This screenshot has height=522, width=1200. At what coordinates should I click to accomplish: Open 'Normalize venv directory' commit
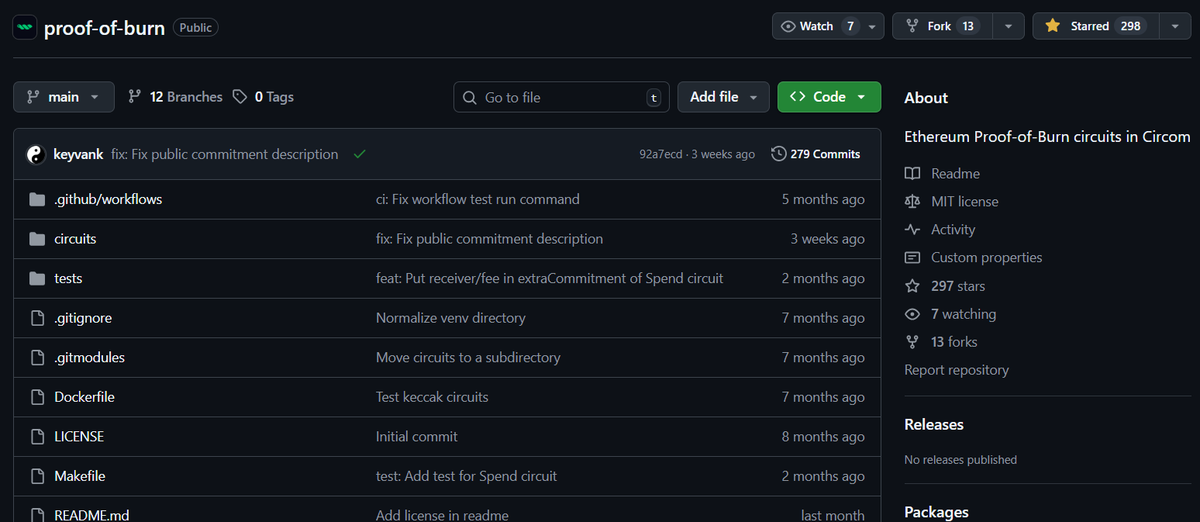click(x=451, y=318)
